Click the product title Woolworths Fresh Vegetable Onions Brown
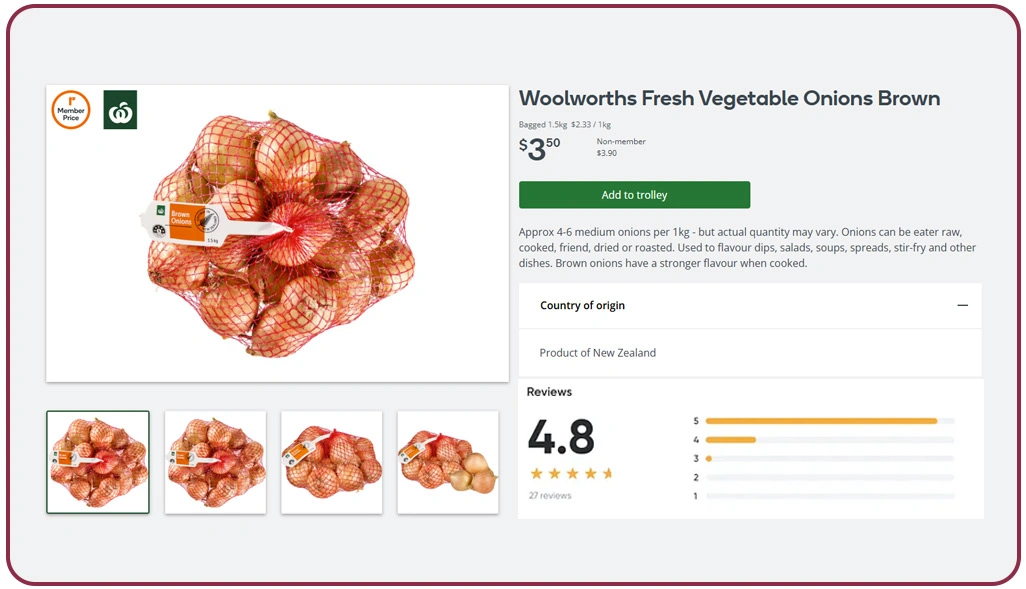This screenshot has height=589, width=1026. [729, 98]
